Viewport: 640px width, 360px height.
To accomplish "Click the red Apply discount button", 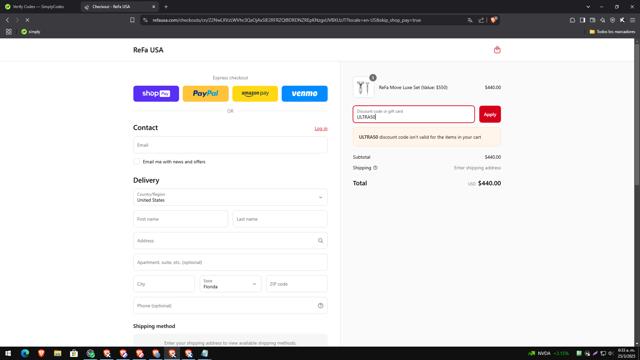I will pos(490,114).
